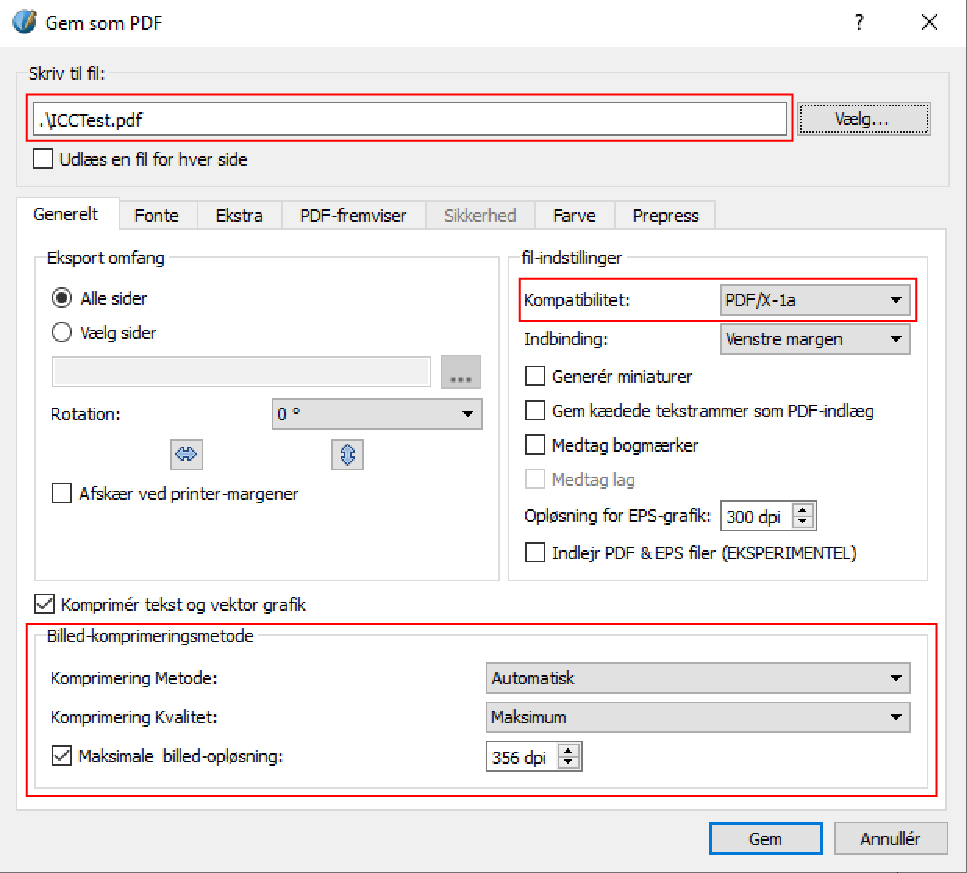This screenshot has width=967, height=873.
Task: Toggle 'Komprimér tekst og vektor grafik' checkbox
Action: (x=45, y=604)
